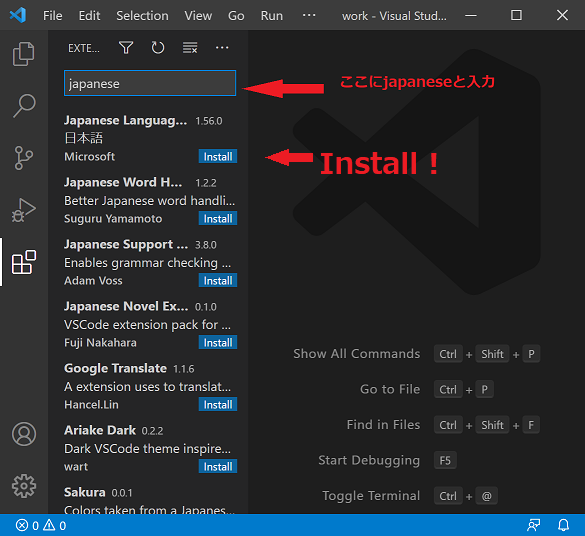Open the File menu
This screenshot has width=585, height=536.
(53, 16)
